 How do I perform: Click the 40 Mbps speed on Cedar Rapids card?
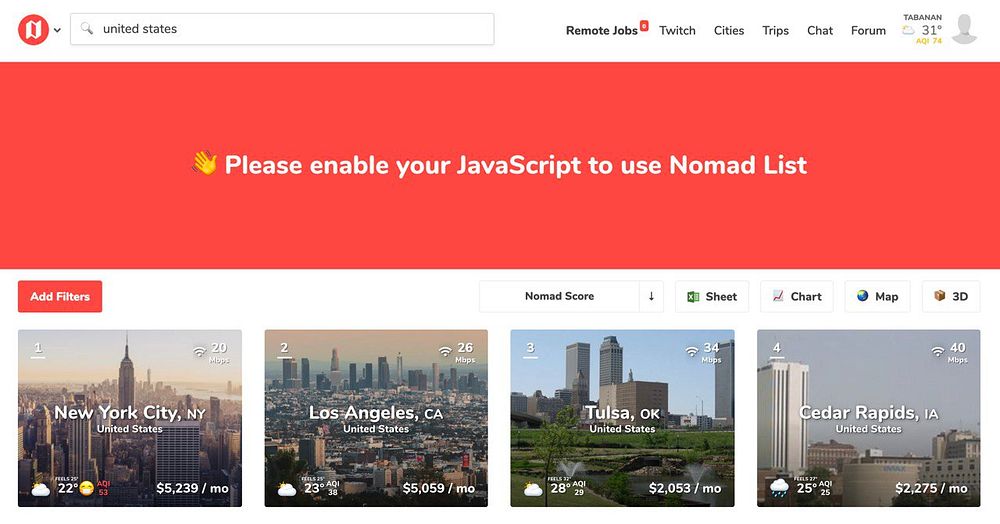(x=958, y=352)
